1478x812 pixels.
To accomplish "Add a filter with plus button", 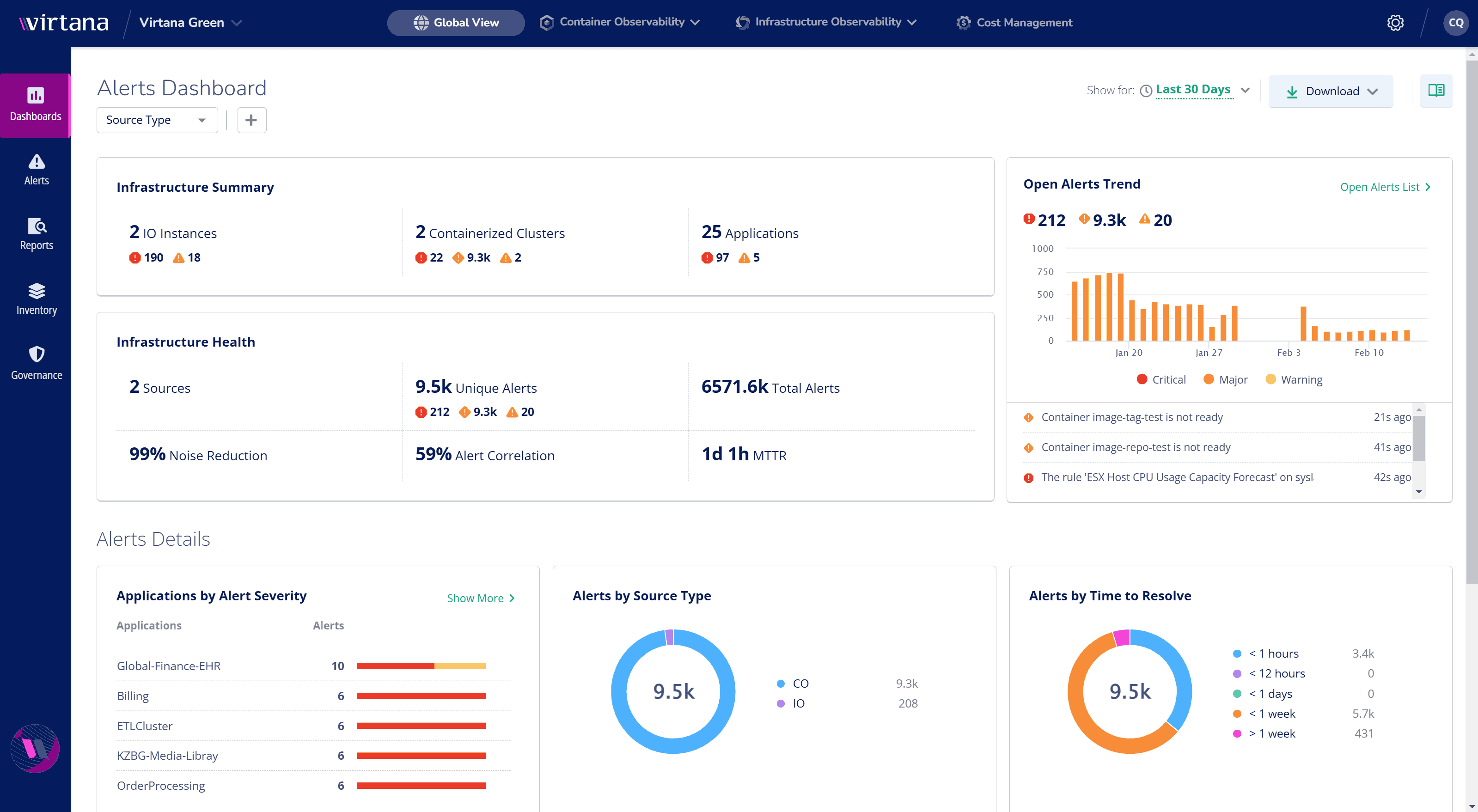I will point(251,120).
